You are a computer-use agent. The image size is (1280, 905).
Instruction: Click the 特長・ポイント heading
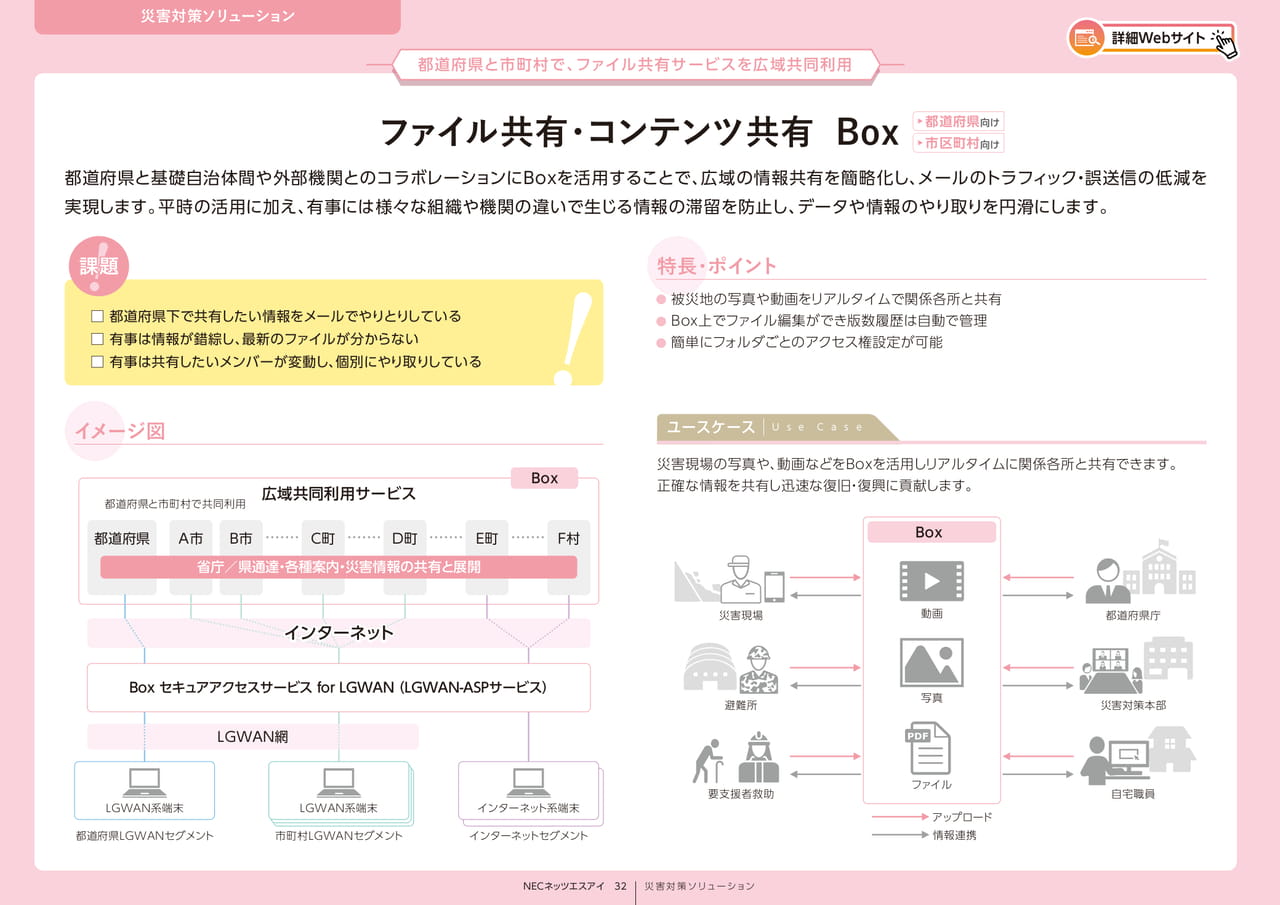point(717,266)
